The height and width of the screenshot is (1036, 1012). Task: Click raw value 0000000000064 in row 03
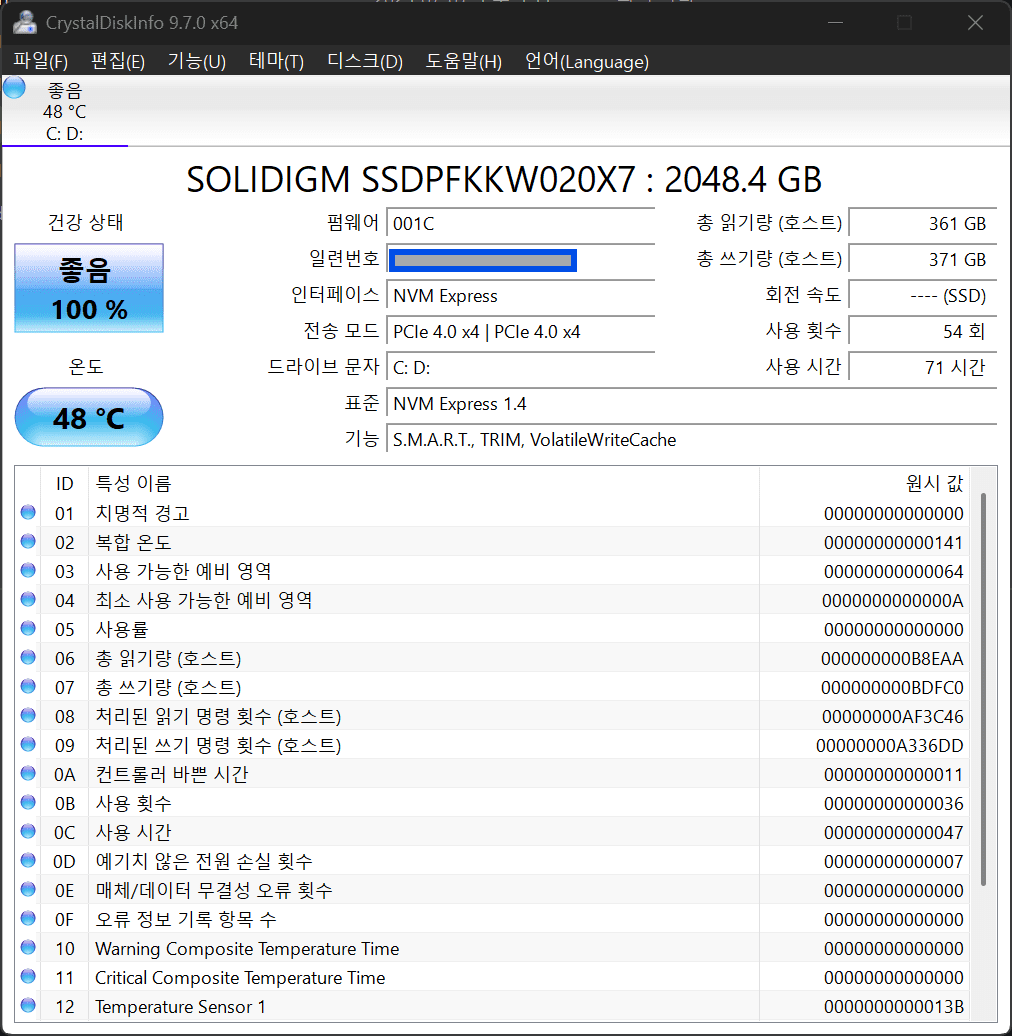(x=893, y=572)
